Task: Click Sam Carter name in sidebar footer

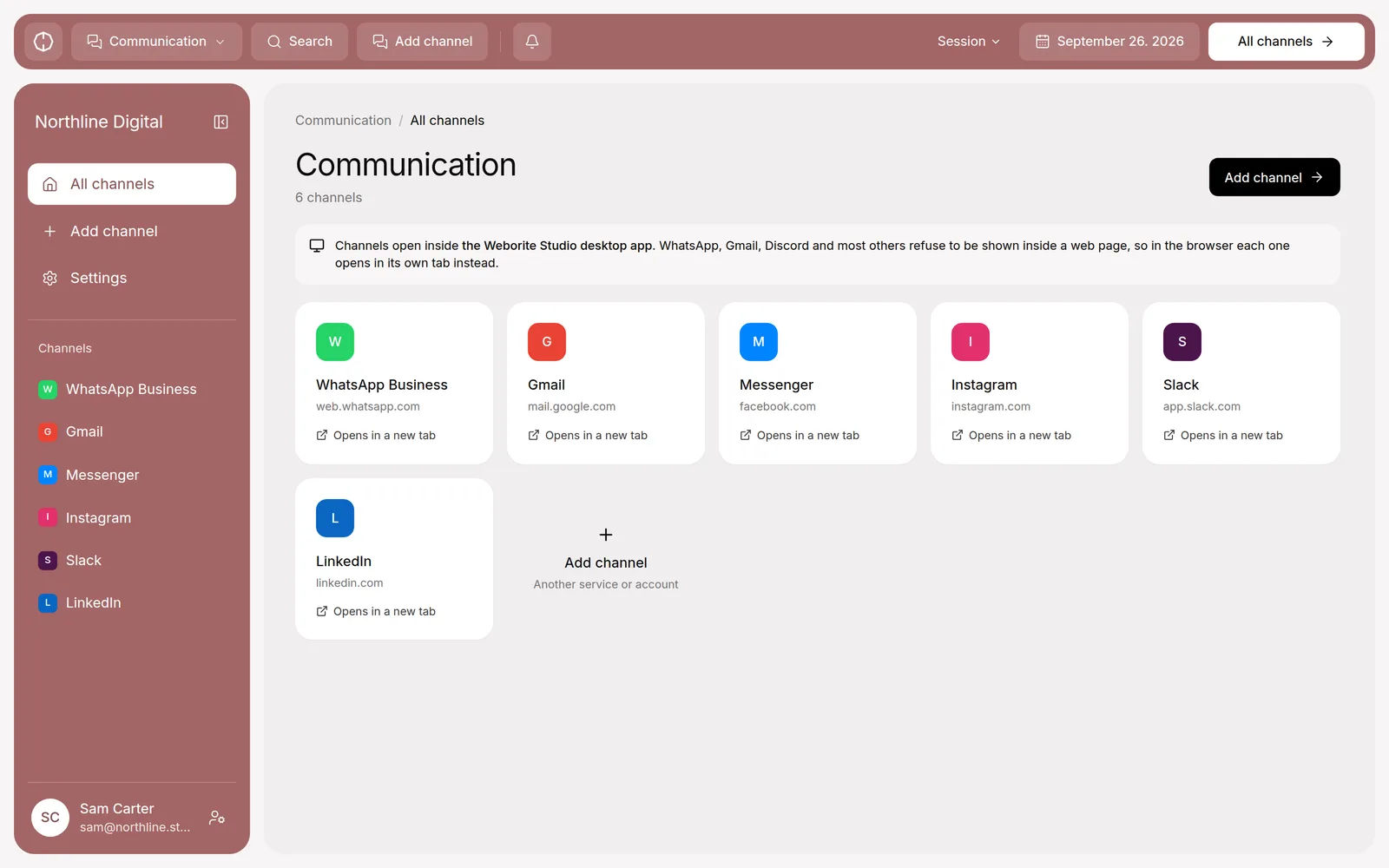Action: pyautogui.click(x=116, y=809)
